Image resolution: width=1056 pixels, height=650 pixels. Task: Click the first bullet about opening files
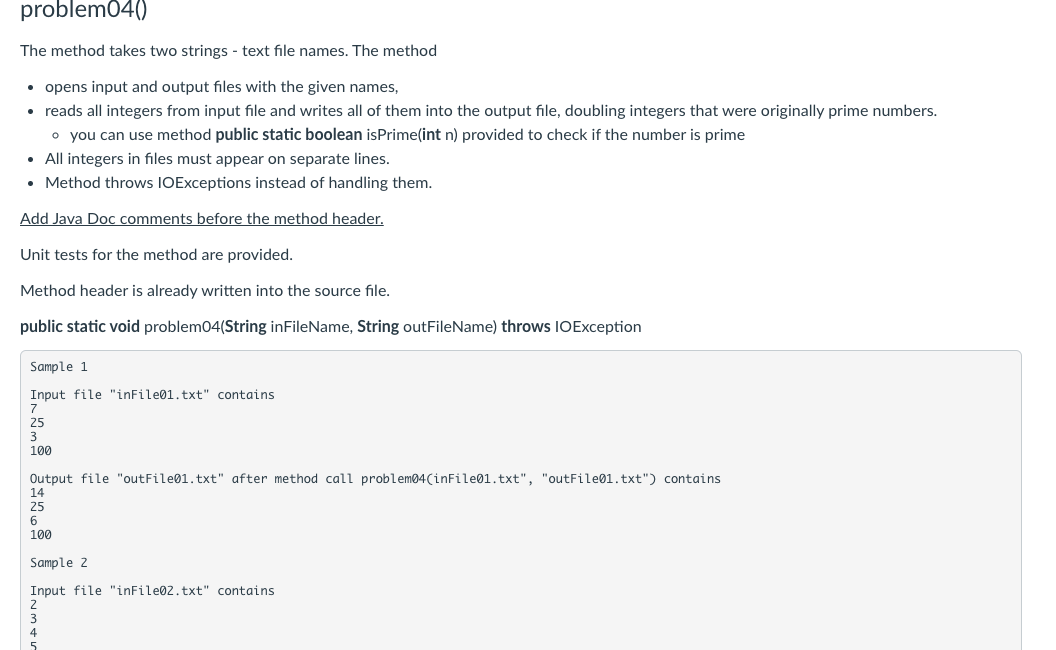point(222,87)
